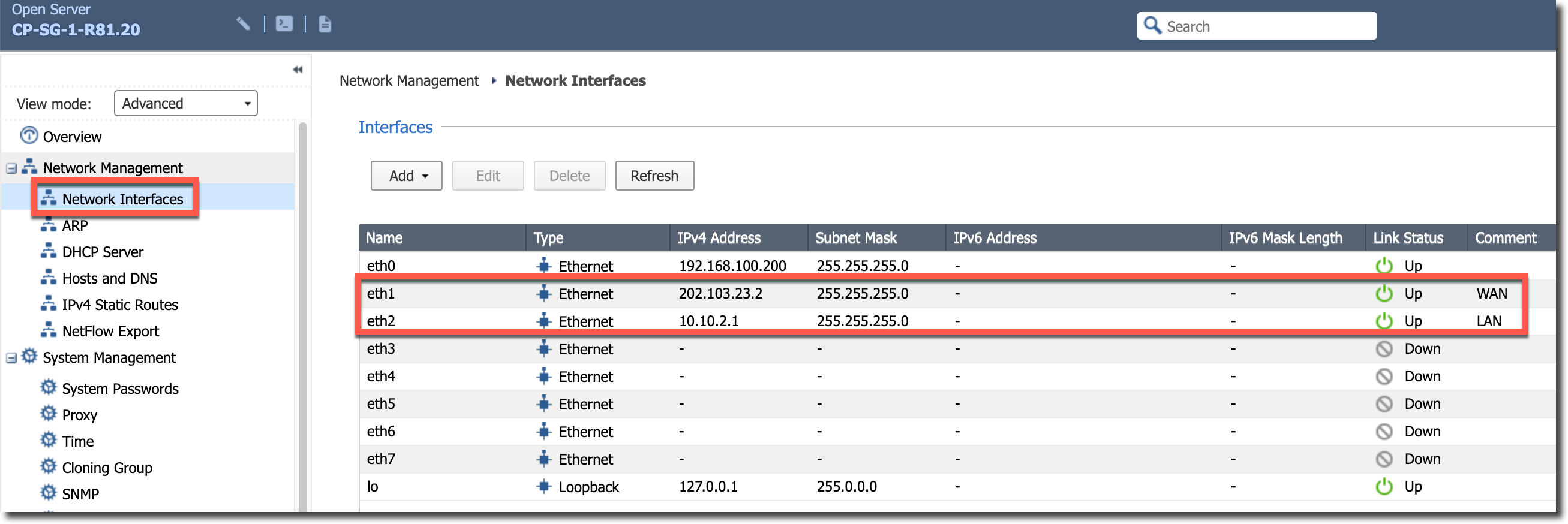
Task: Open the View mode Advanced dropdown
Action: click(185, 104)
